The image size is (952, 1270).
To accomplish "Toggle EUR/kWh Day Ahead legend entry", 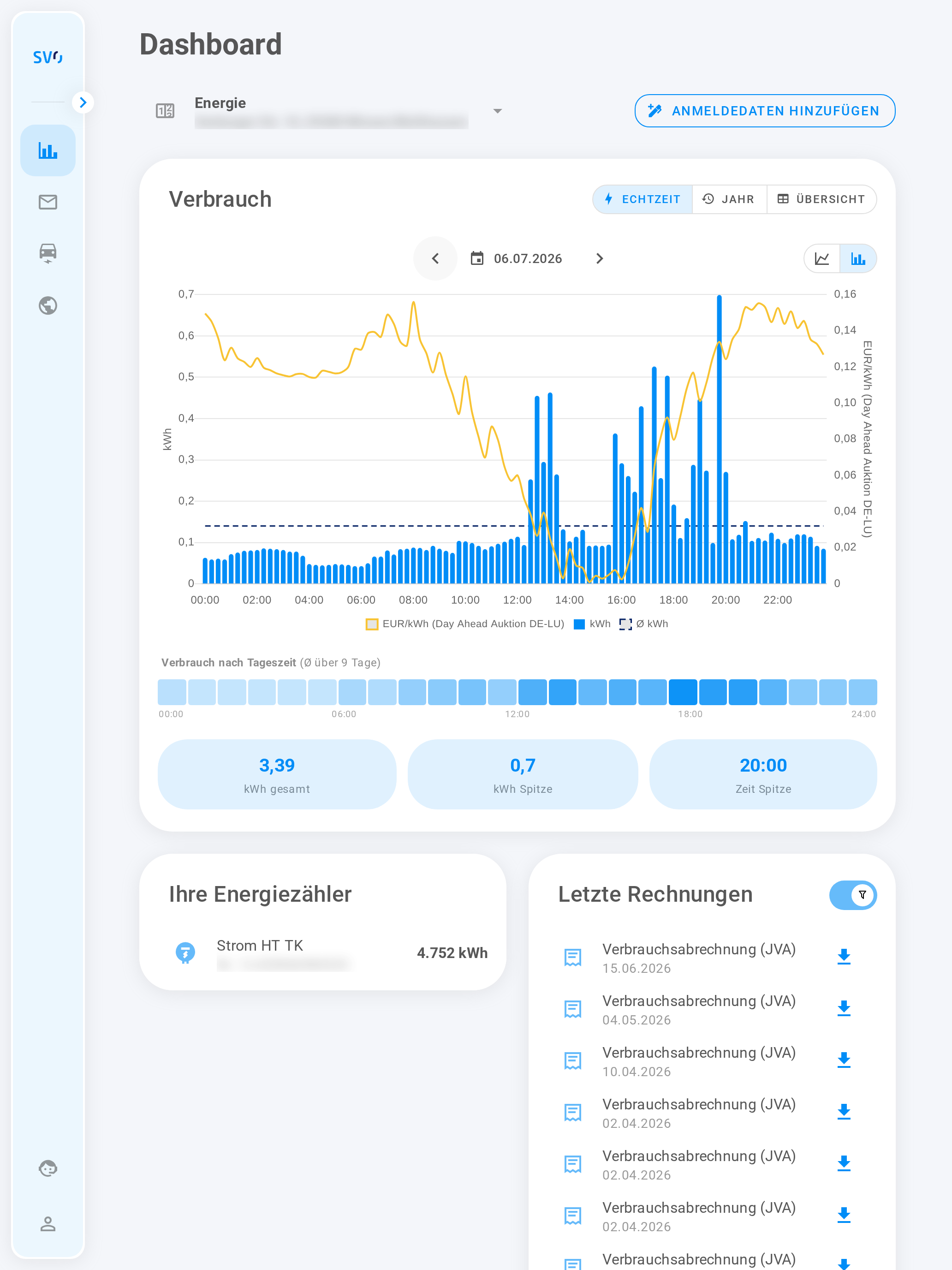I will click(x=465, y=624).
